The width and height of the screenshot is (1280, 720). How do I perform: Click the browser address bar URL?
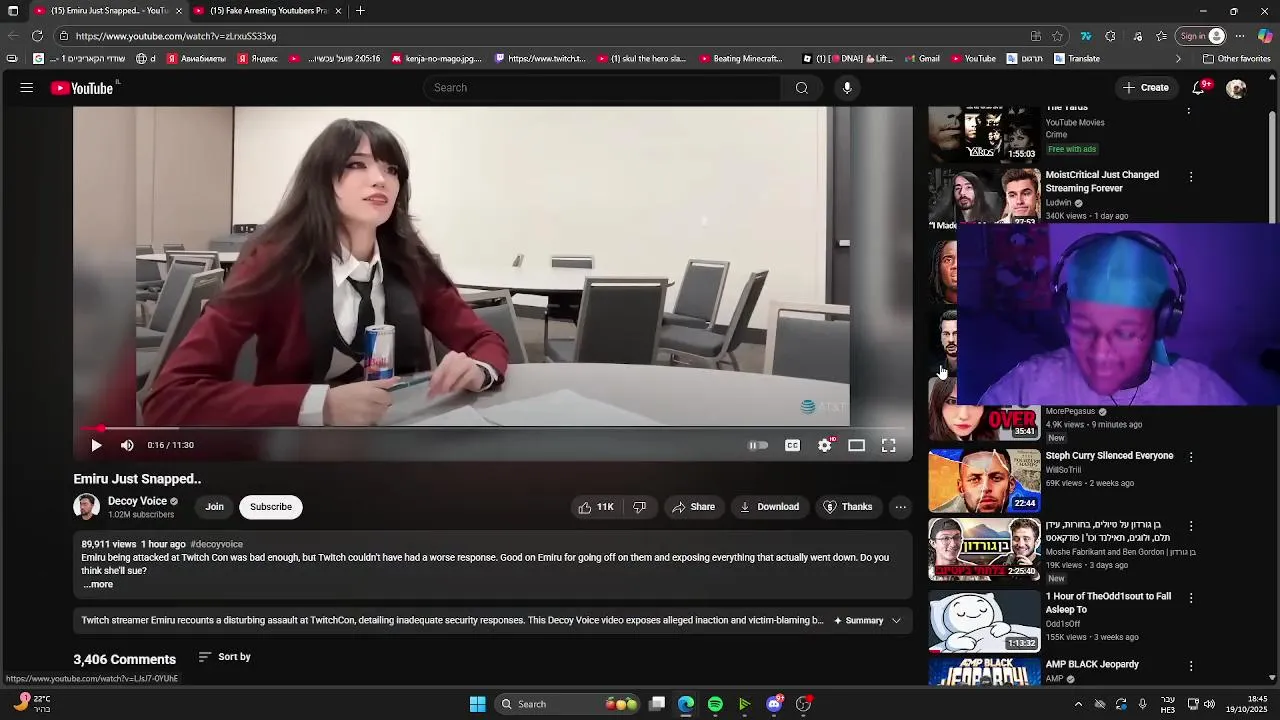tap(176, 36)
